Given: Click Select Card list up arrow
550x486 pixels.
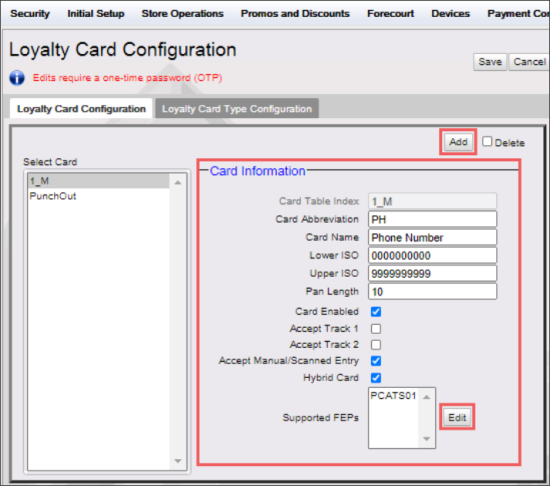Looking at the screenshot, I should (178, 182).
